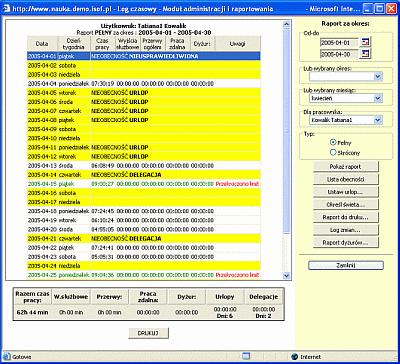This screenshot has height=364, width=400.
Task: Click the W.służbowe summary header
Action: 71,297
